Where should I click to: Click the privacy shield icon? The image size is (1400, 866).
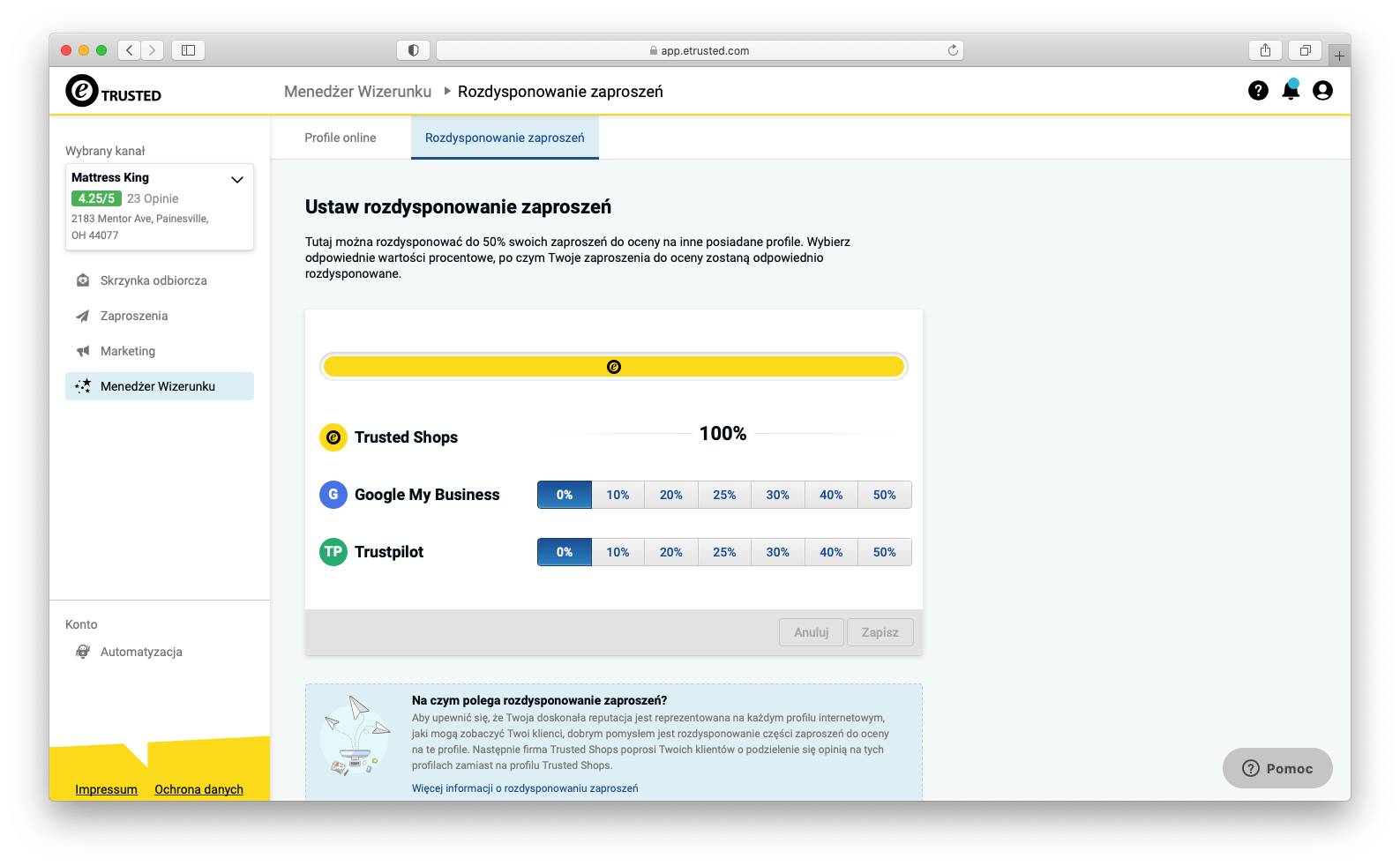pyautogui.click(x=413, y=50)
